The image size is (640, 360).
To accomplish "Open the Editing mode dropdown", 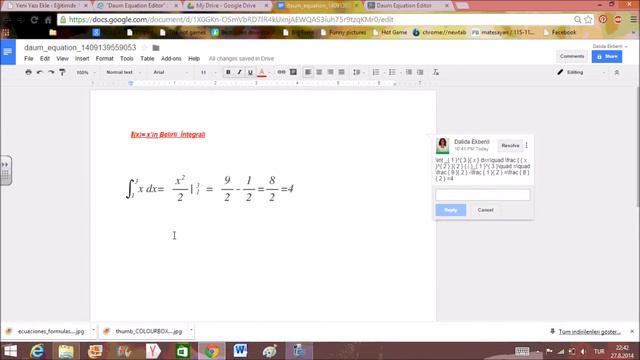I will (x=581, y=72).
